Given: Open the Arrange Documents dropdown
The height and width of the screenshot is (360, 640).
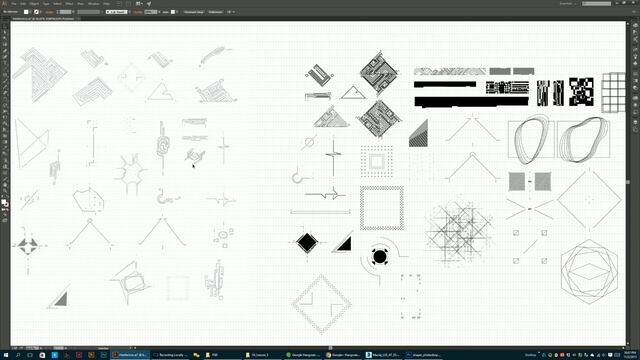Looking at the screenshot, I should click(139, 4).
